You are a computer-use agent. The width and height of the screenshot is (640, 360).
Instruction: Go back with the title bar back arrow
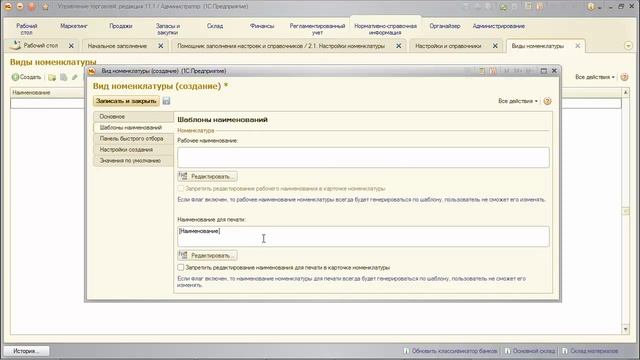[20, 7]
